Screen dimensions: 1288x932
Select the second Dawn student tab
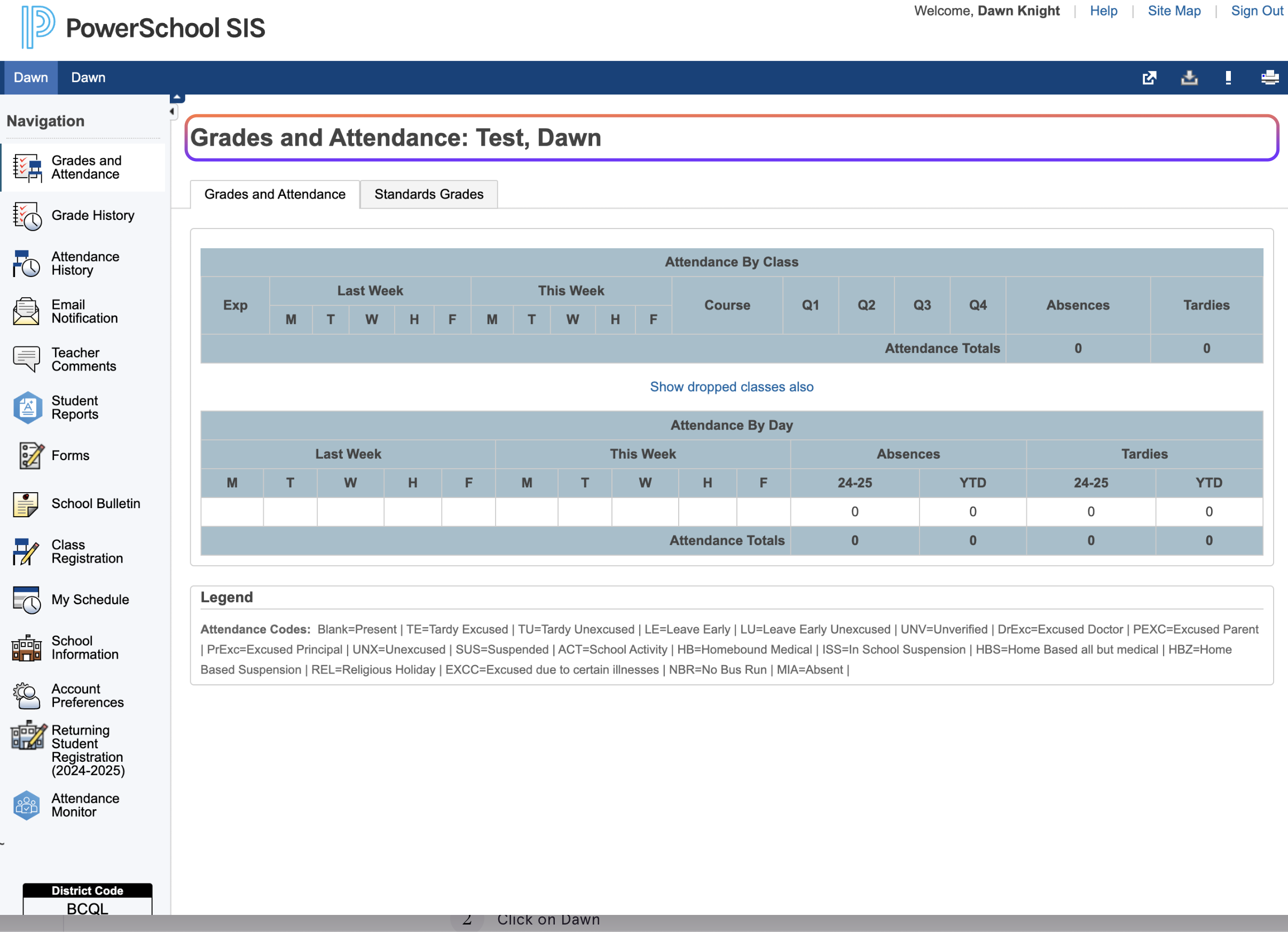pyautogui.click(x=88, y=78)
